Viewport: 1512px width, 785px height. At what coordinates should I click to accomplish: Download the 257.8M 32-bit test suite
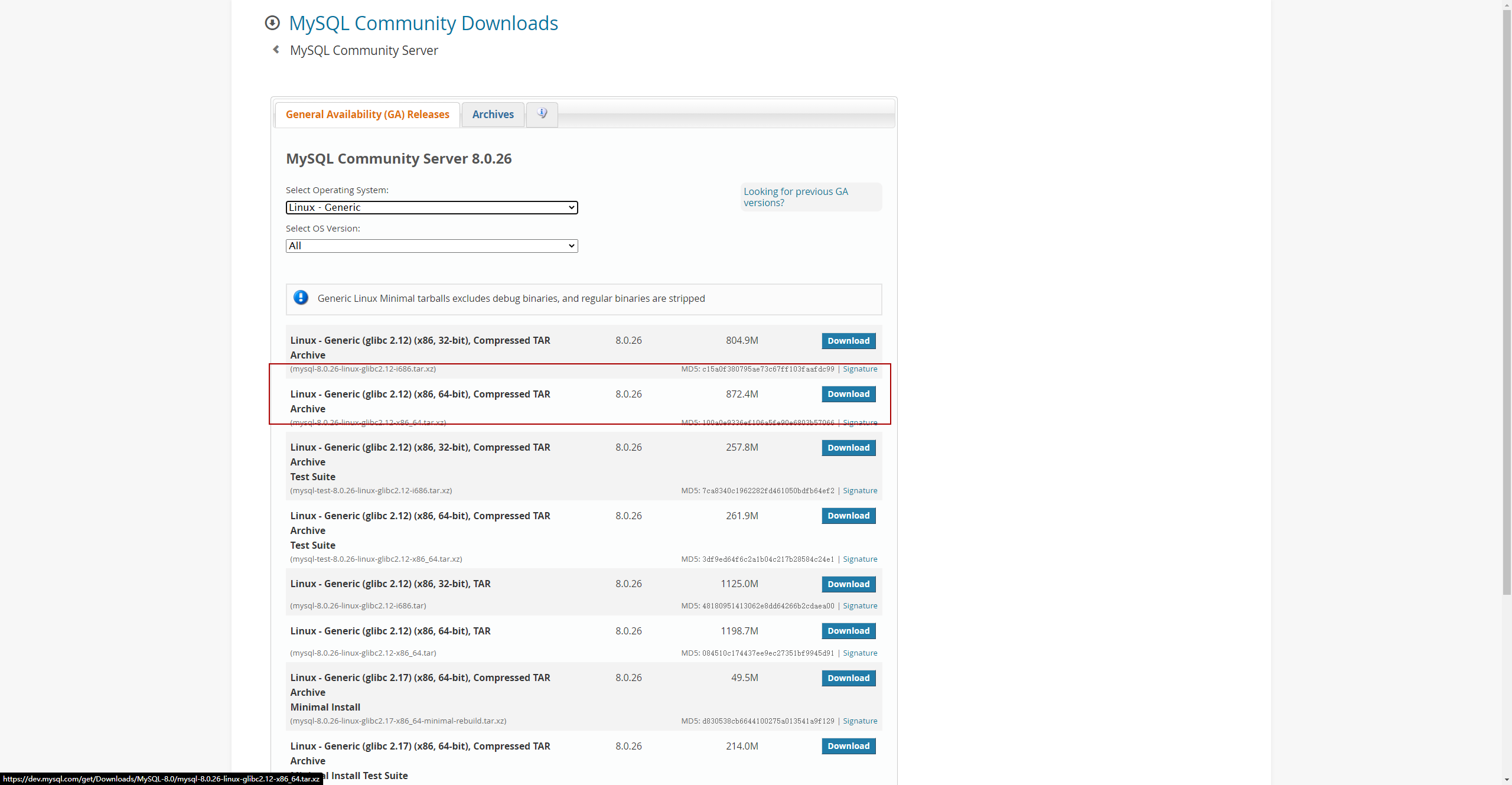848,448
